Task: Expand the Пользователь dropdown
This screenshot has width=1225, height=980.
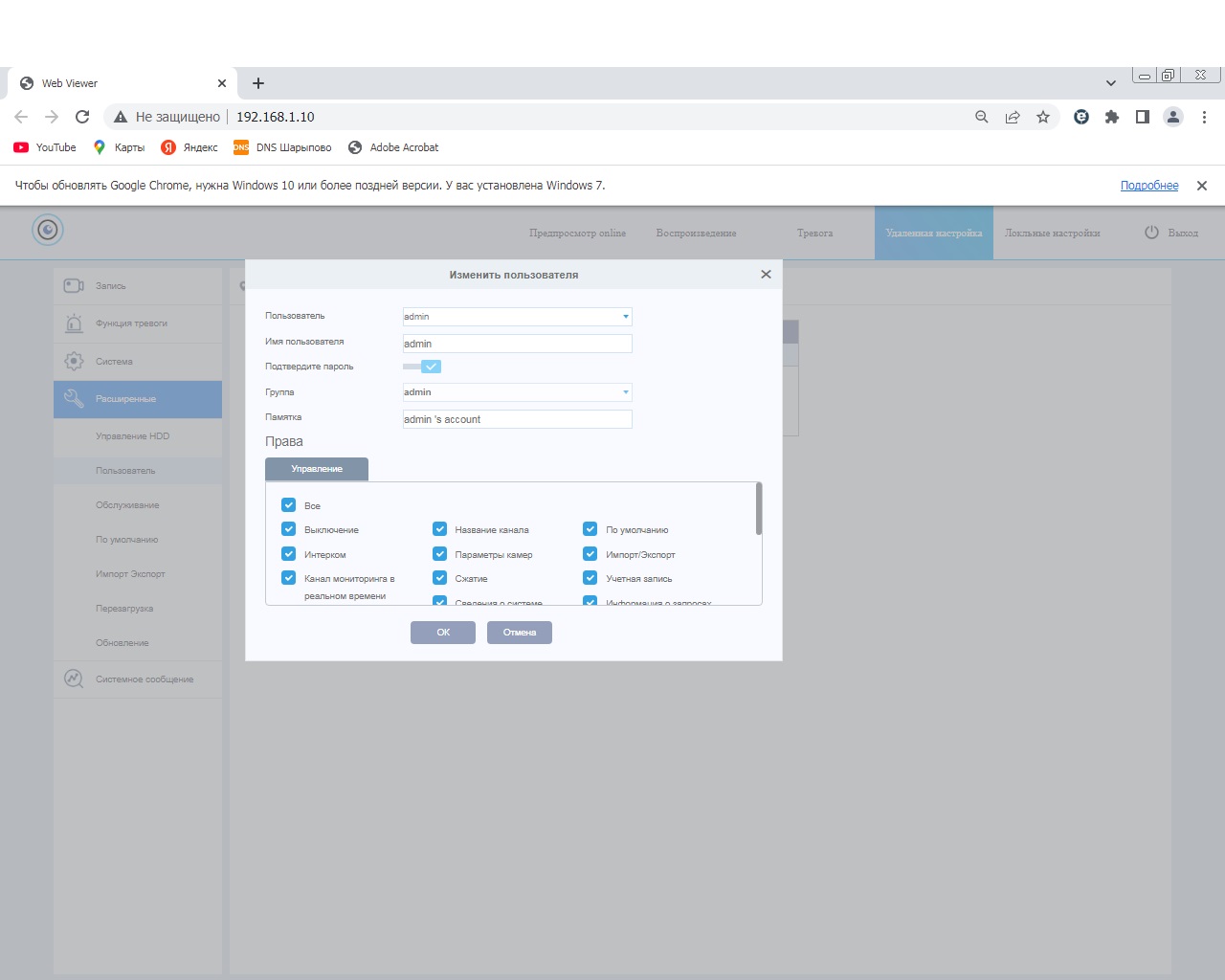Action: 626,317
